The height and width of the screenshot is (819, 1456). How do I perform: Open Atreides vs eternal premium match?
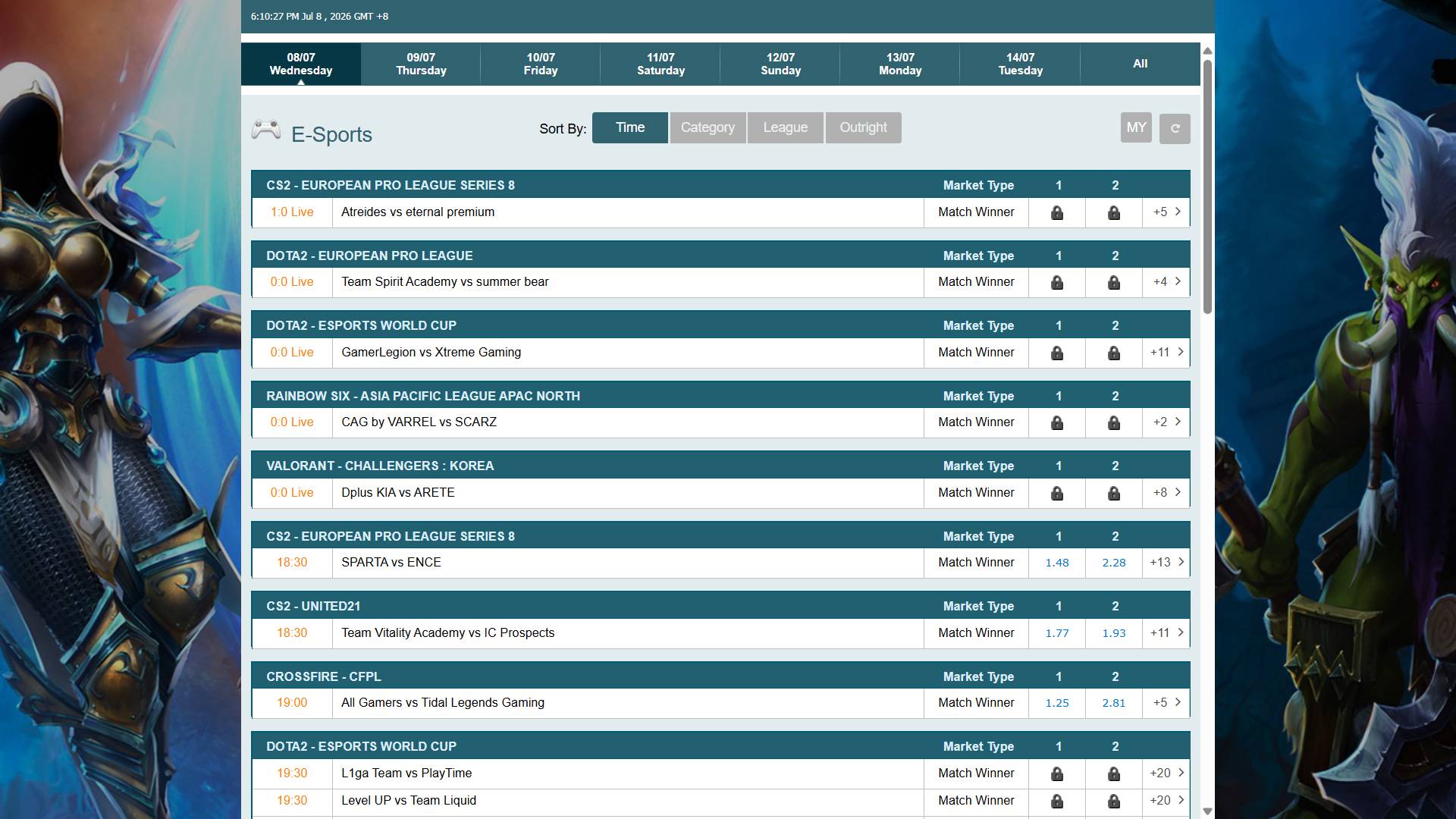[418, 212]
